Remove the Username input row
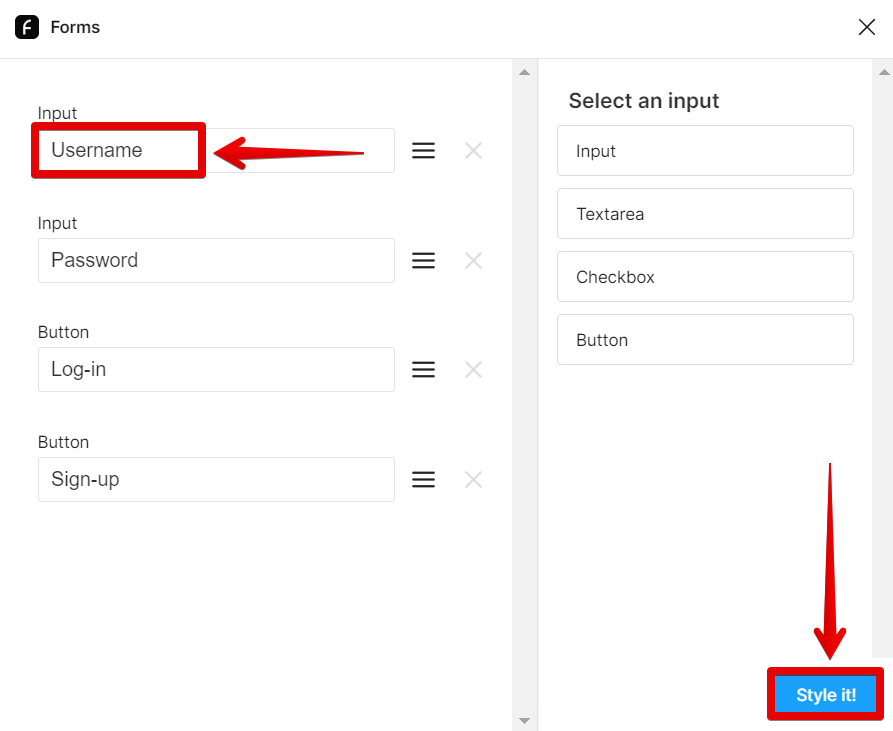This screenshot has width=893, height=731. pos(474,151)
